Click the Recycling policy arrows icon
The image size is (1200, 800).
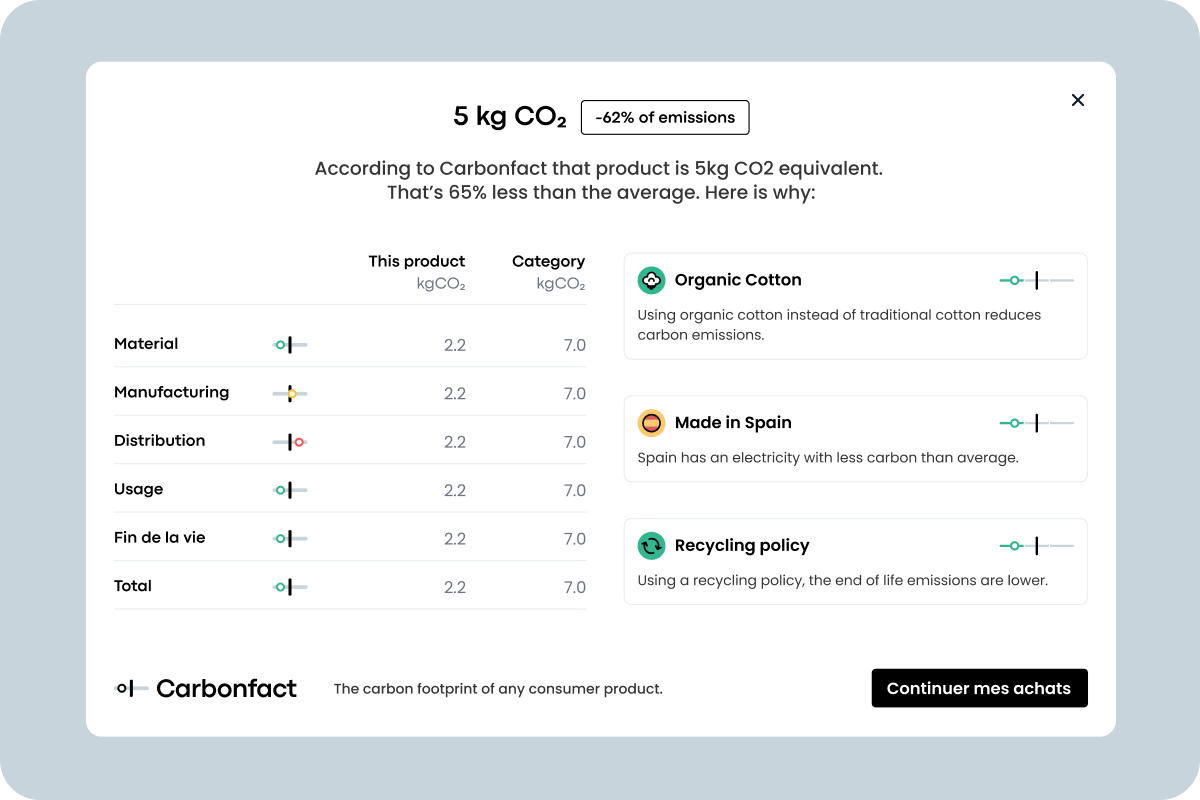coord(651,546)
